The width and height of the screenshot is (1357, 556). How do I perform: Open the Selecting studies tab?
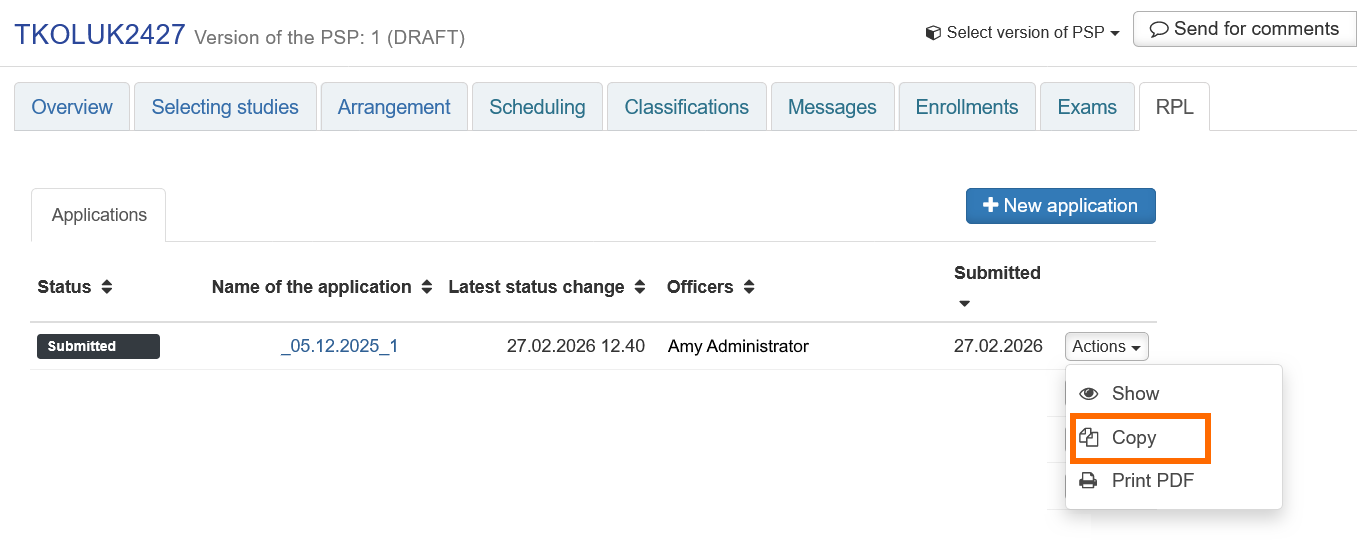coord(225,107)
